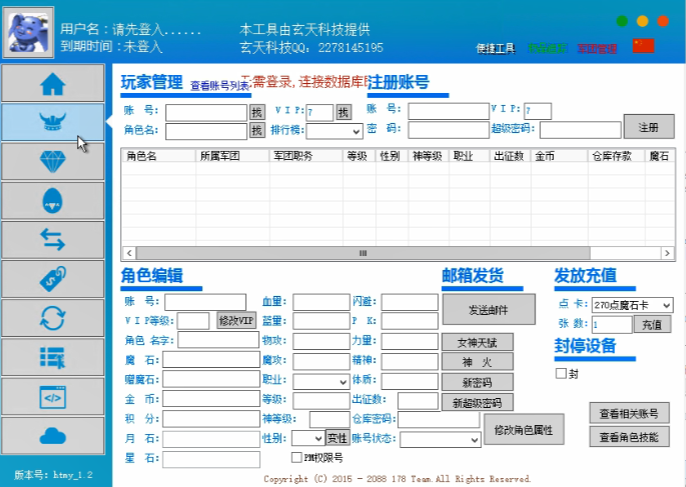Click the 充值 button
This screenshot has width=686, height=487.
[652, 324]
